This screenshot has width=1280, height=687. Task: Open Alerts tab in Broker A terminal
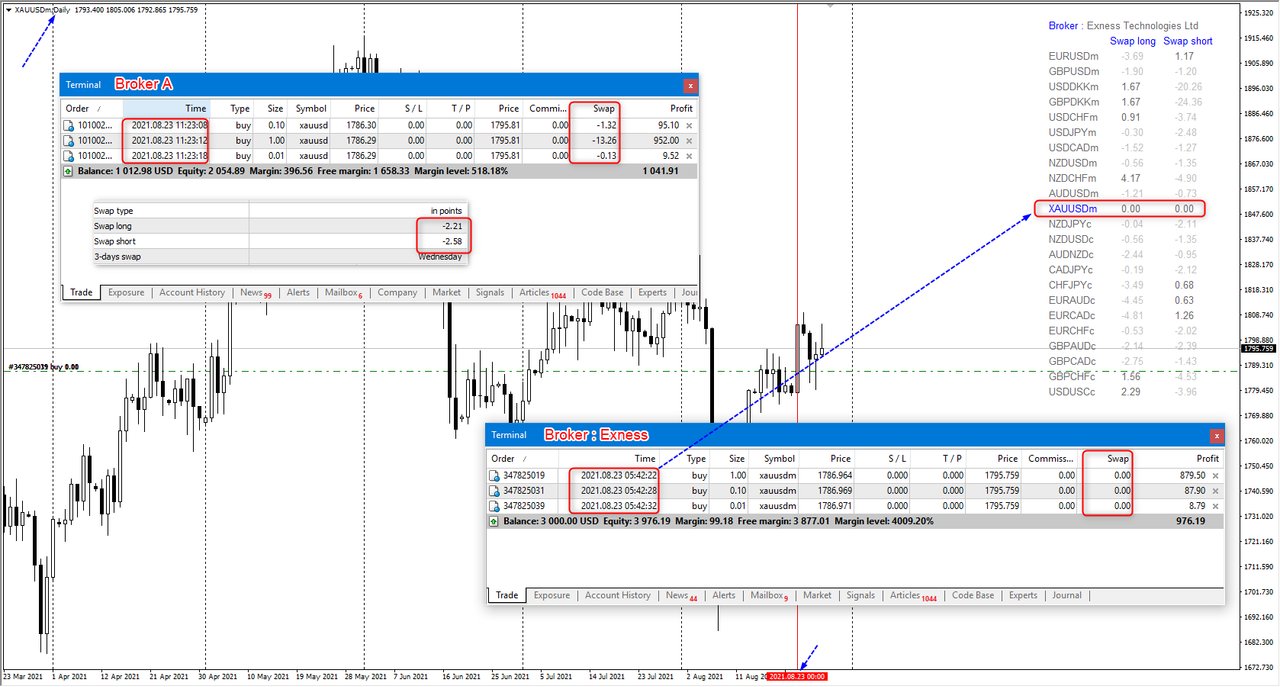pos(298,293)
